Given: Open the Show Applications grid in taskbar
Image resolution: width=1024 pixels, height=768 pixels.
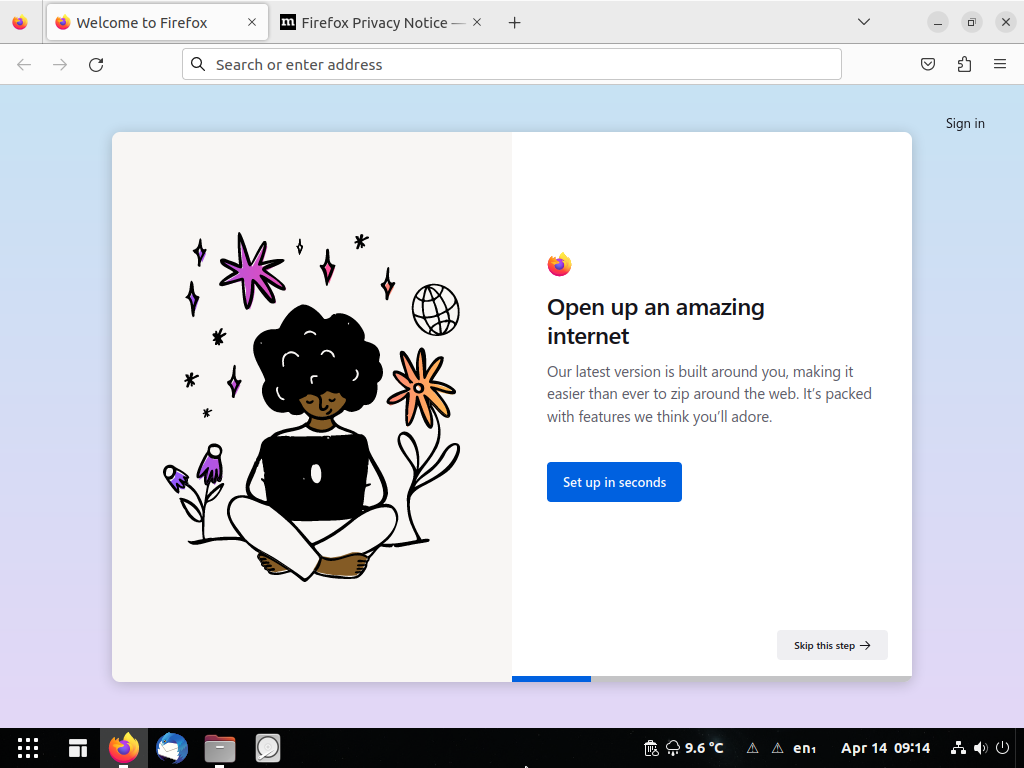Looking at the screenshot, I should (x=28, y=748).
